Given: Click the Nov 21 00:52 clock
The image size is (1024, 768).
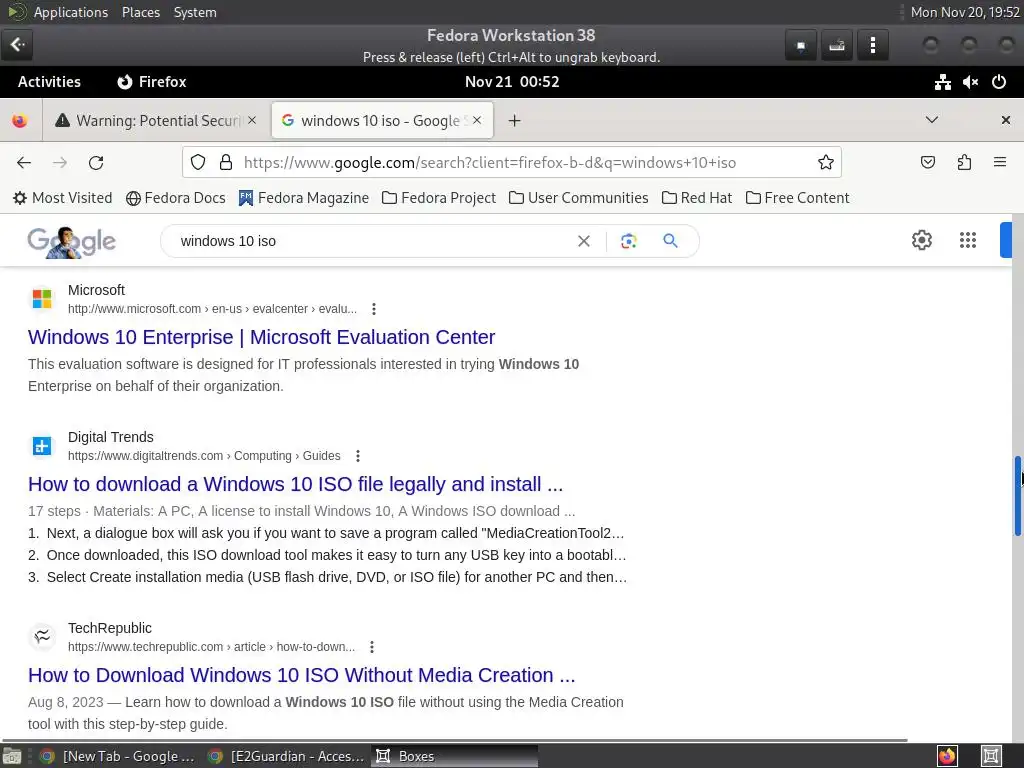Looking at the screenshot, I should (512, 82).
